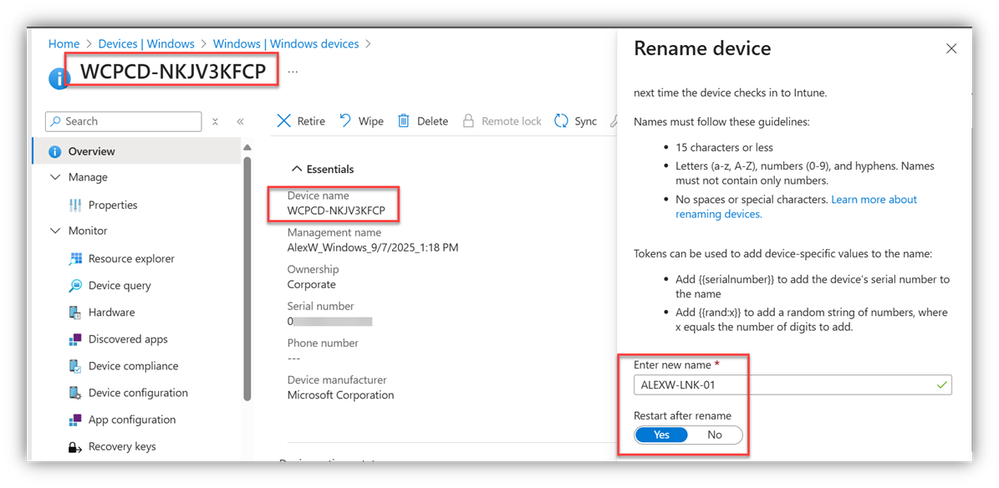The height and width of the screenshot is (488, 999).
Task: Click the Recovery keys lock icon
Action: pyautogui.click(x=75, y=447)
